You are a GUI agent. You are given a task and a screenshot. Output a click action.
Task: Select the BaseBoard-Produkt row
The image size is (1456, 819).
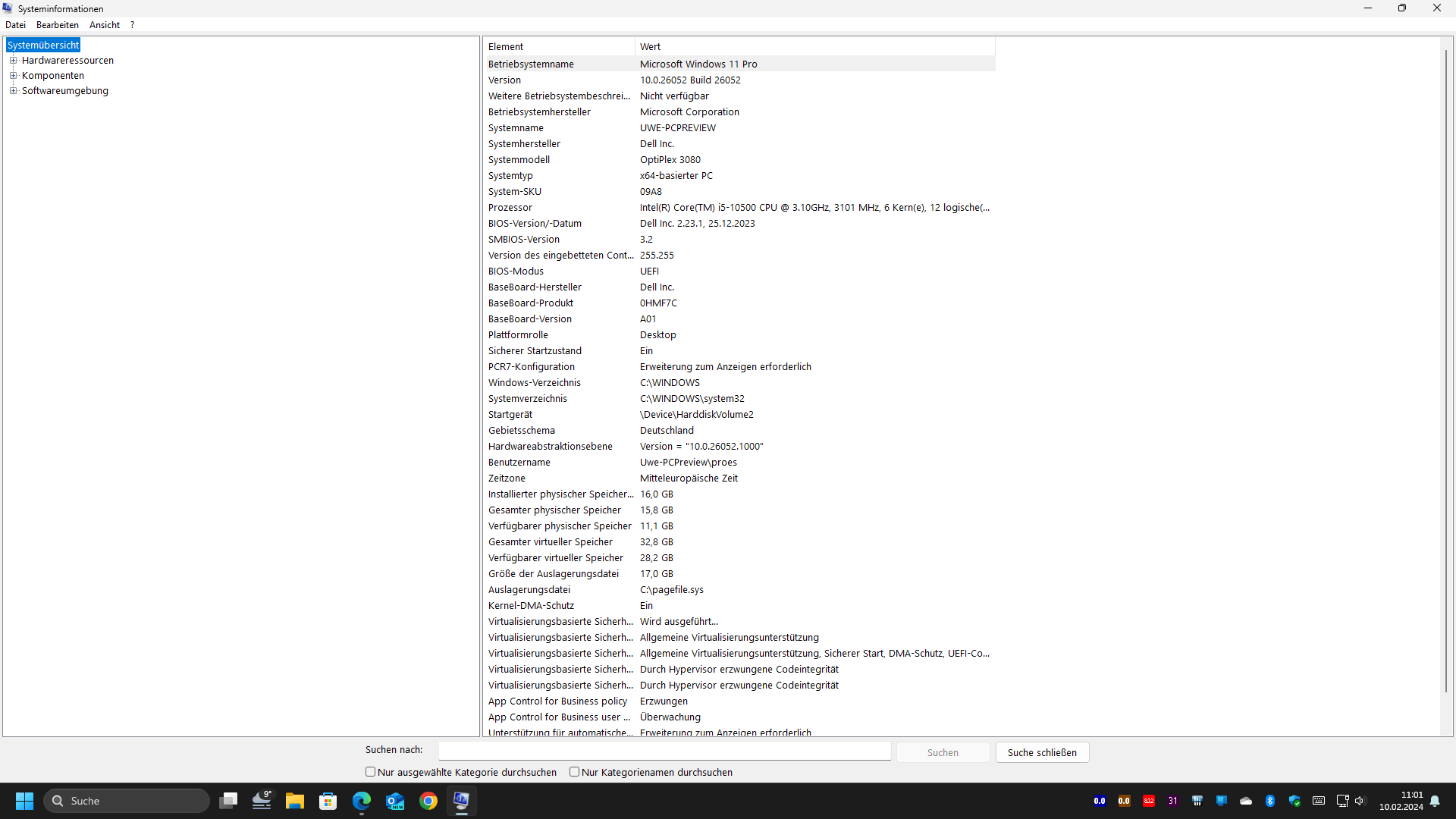(739, 303)
